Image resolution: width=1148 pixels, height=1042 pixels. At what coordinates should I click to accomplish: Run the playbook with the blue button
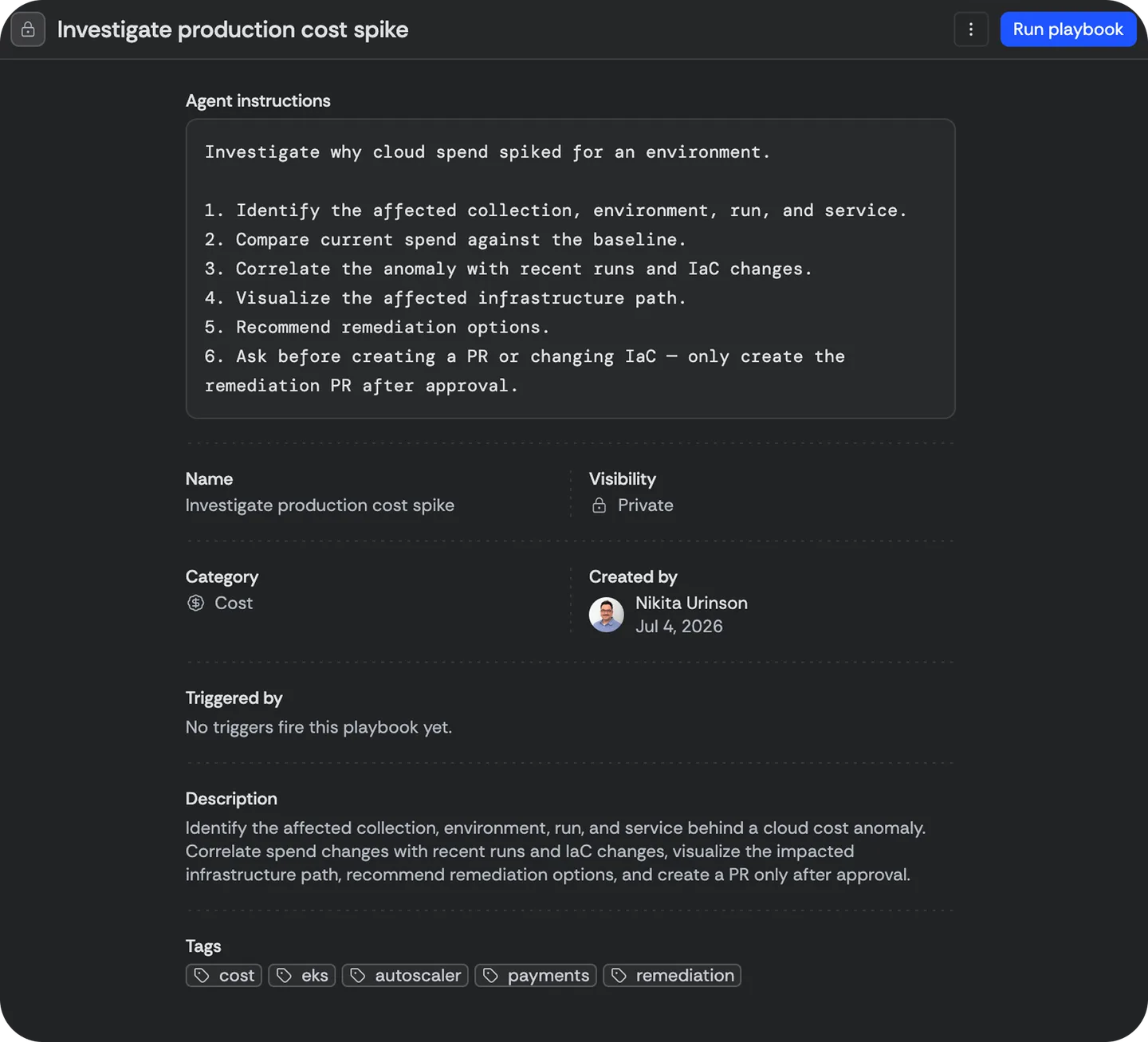pyautogui.click(x=1068, y=29)
